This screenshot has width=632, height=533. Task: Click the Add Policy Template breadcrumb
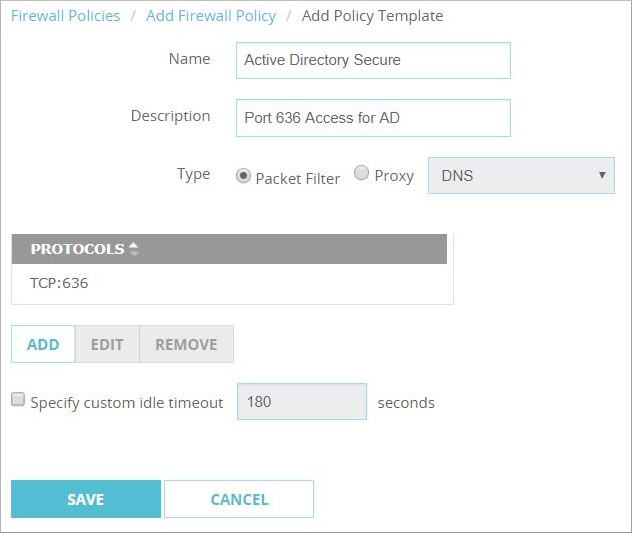click(372, 16)
